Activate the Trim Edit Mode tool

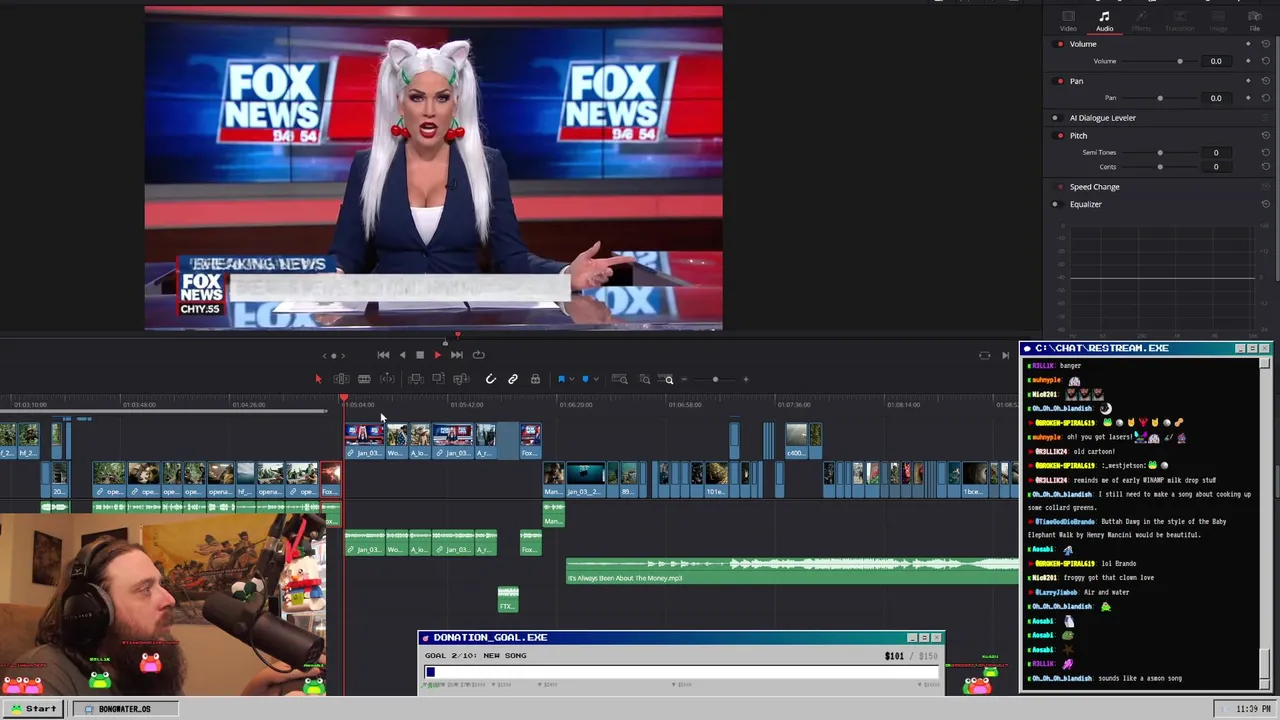click(x=341, y=379)
